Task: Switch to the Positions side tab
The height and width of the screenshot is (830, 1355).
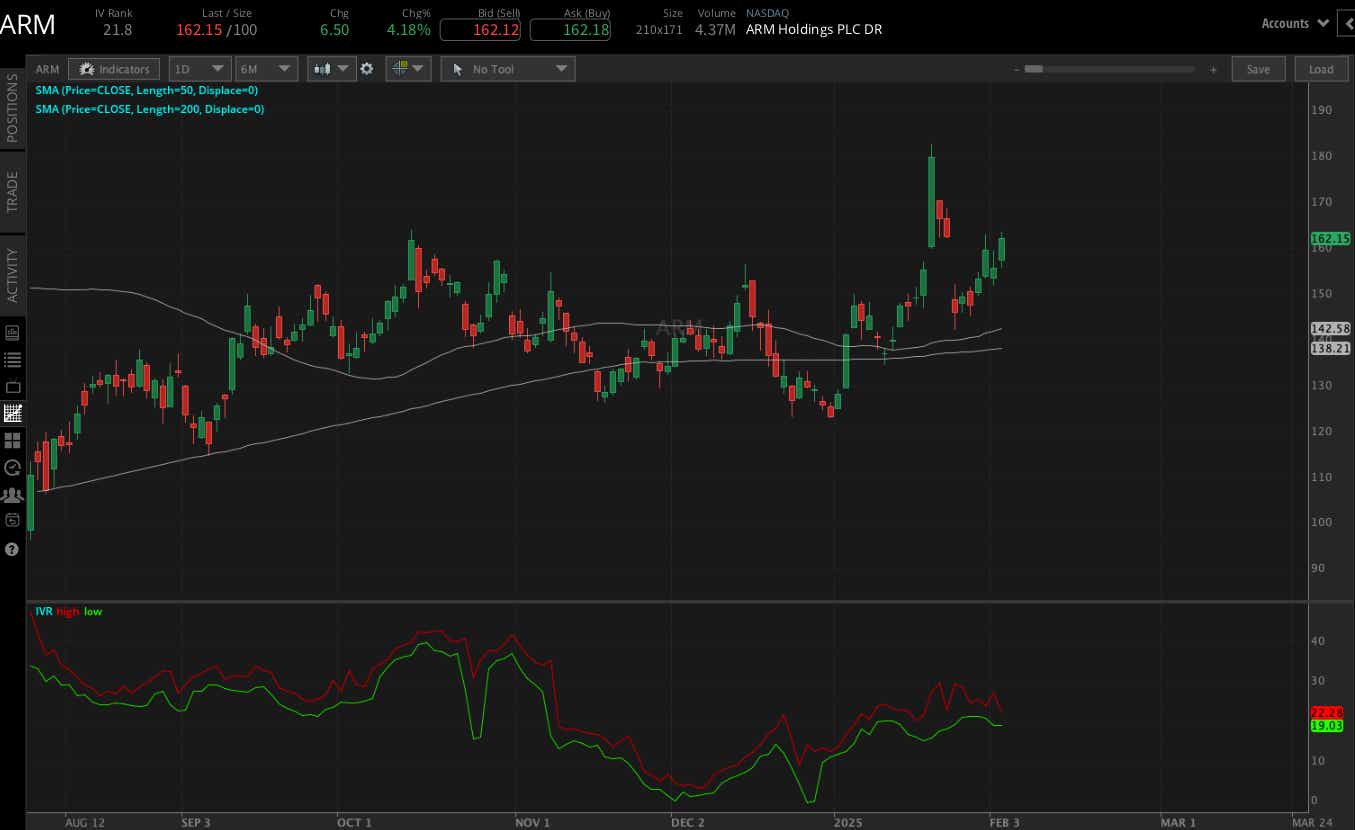Action: pyautogui.click(x=13, y=107)
